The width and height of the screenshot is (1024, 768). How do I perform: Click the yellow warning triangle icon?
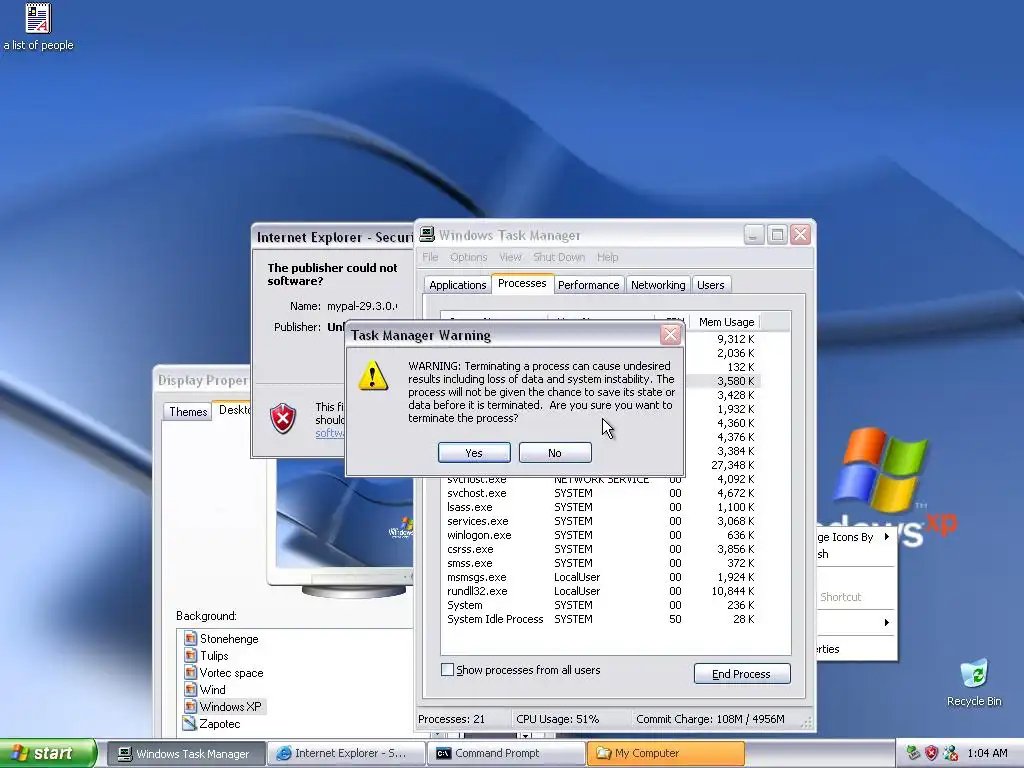(x=373, y=376)
